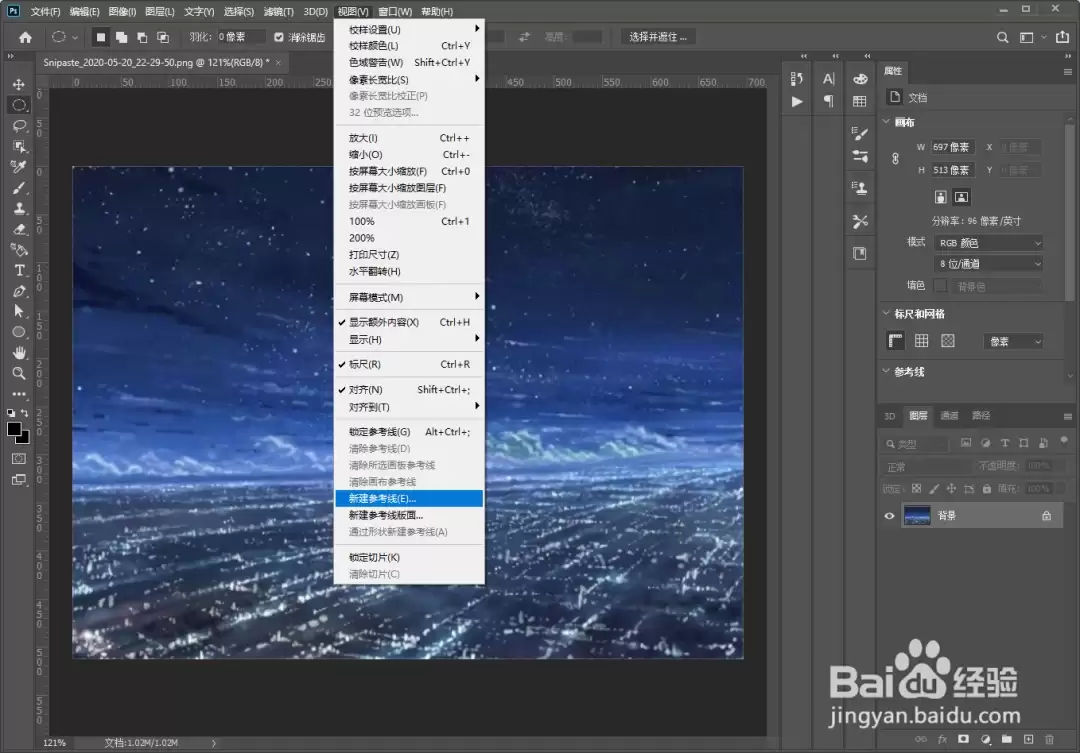Select the Hand tool
Screen dimensions: 1080x753
pos(19,353)
